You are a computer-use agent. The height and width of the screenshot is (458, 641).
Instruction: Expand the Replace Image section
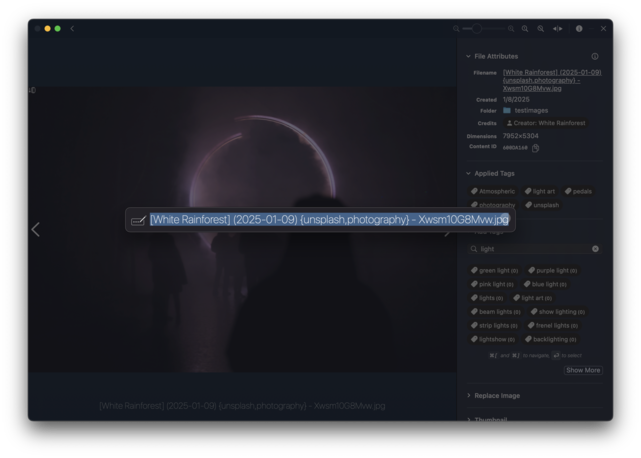pyautogui.click(x=468, y=395)
